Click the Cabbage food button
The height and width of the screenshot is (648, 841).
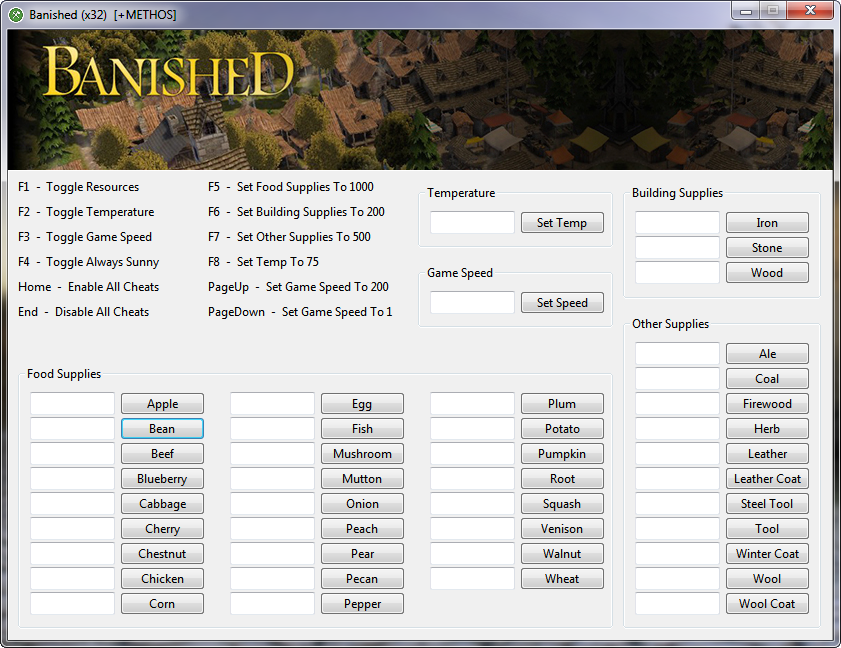pos(163,504)
